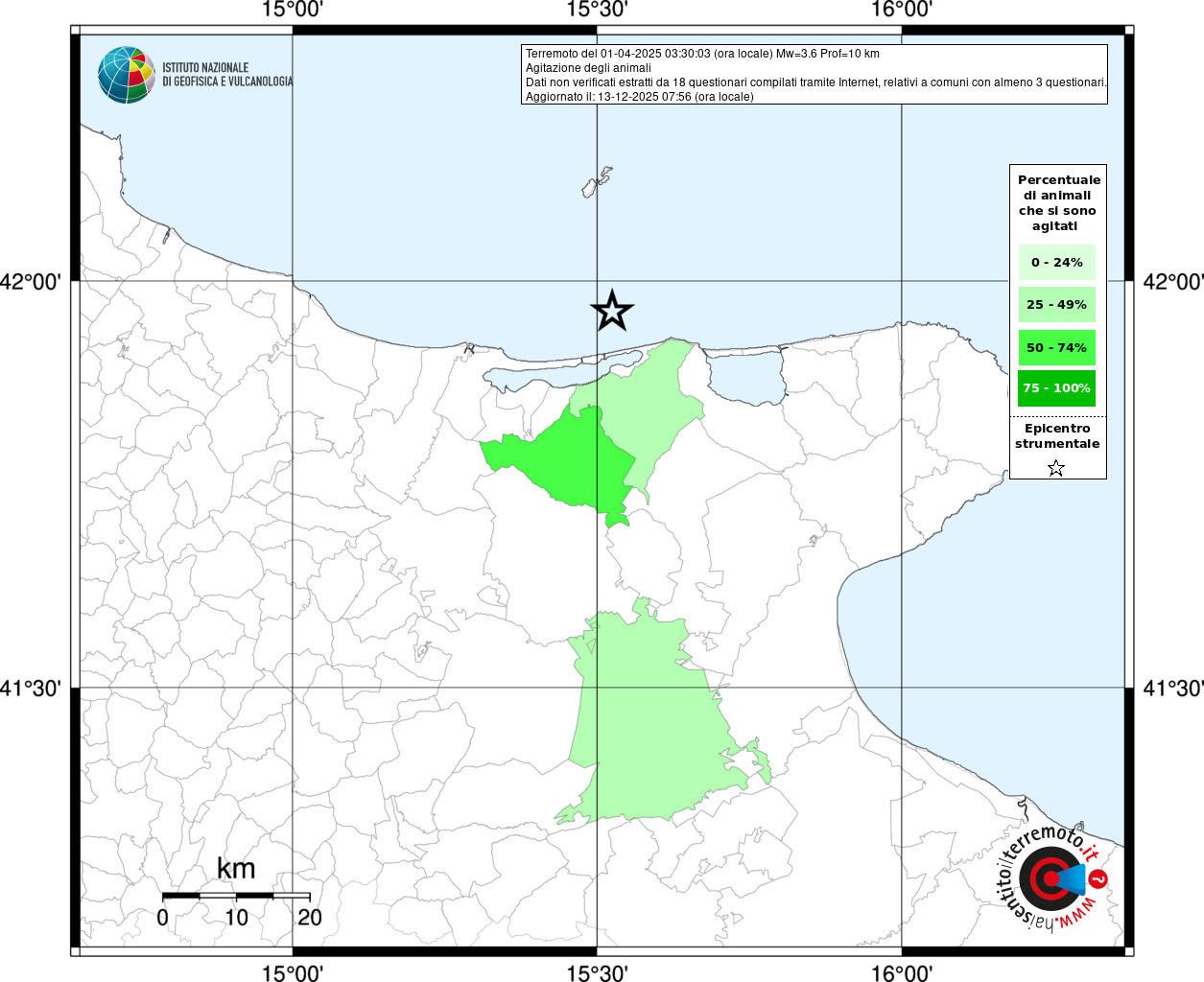The height and width of the screenshot is (982, 1204).
Task: Click the epicenter star on the map
Action: click(612, 311)
